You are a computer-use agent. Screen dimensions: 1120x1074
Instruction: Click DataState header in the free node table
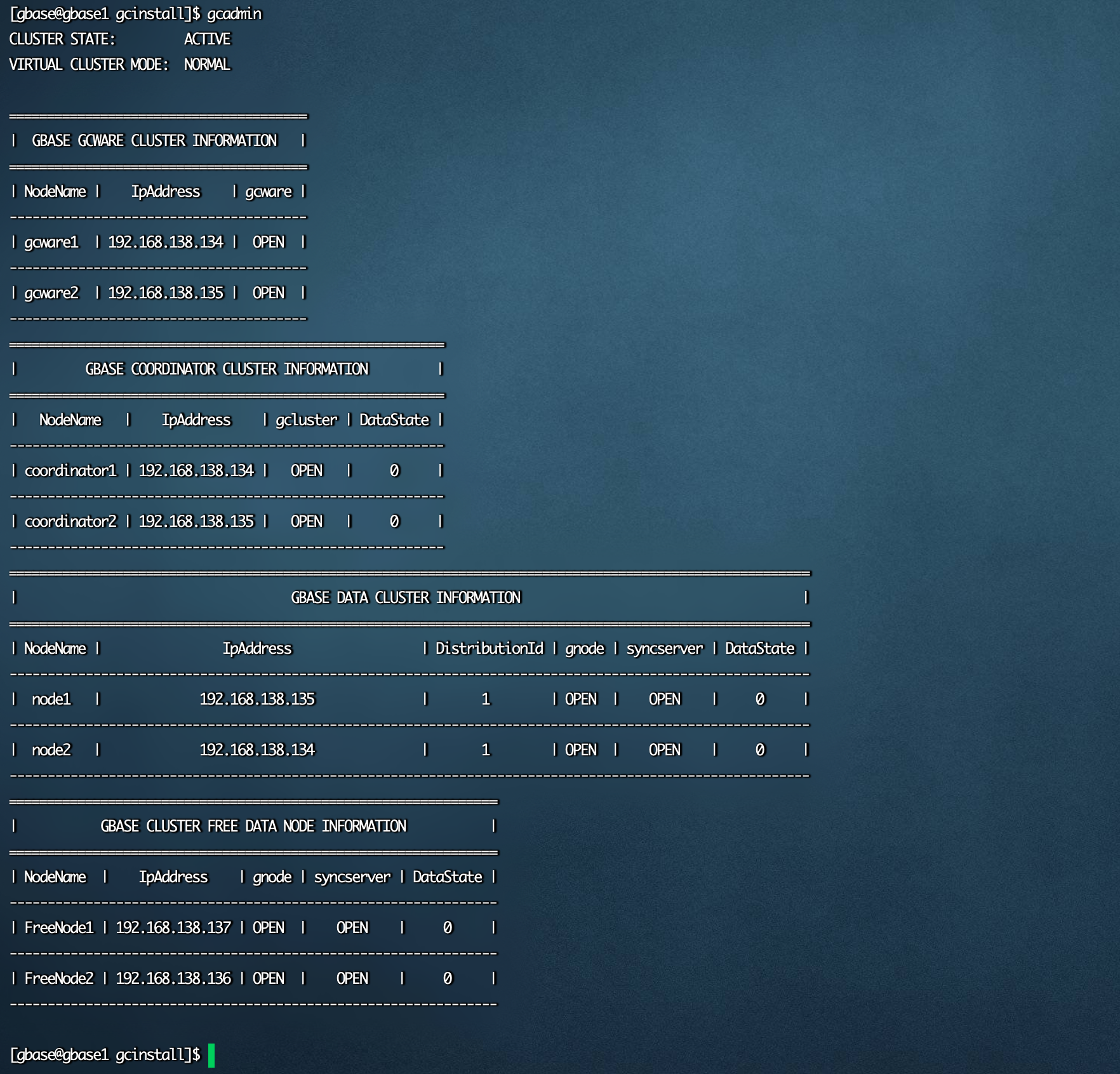click(448, 877)
